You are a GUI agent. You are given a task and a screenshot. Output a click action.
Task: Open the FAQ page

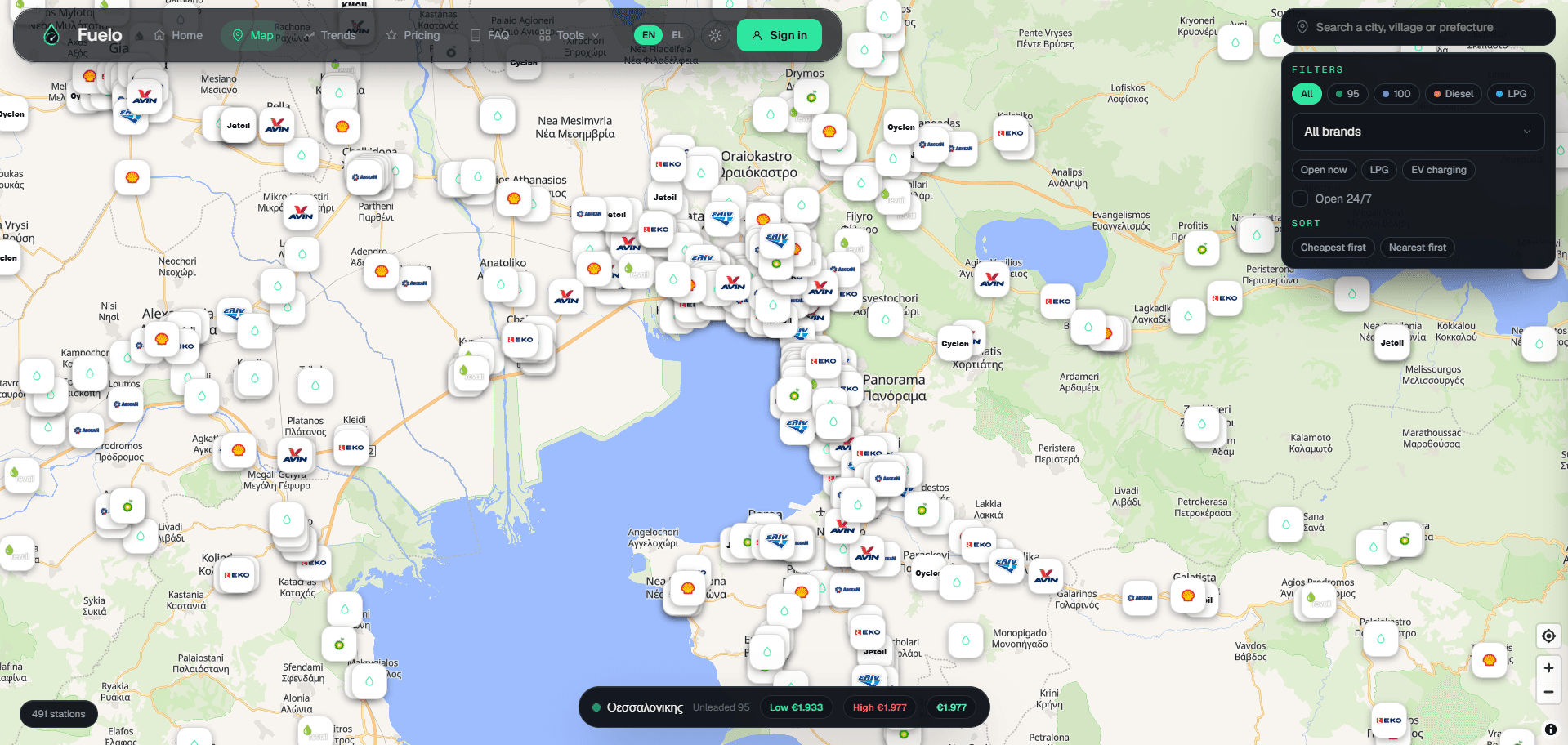click(x=489, y=35)
